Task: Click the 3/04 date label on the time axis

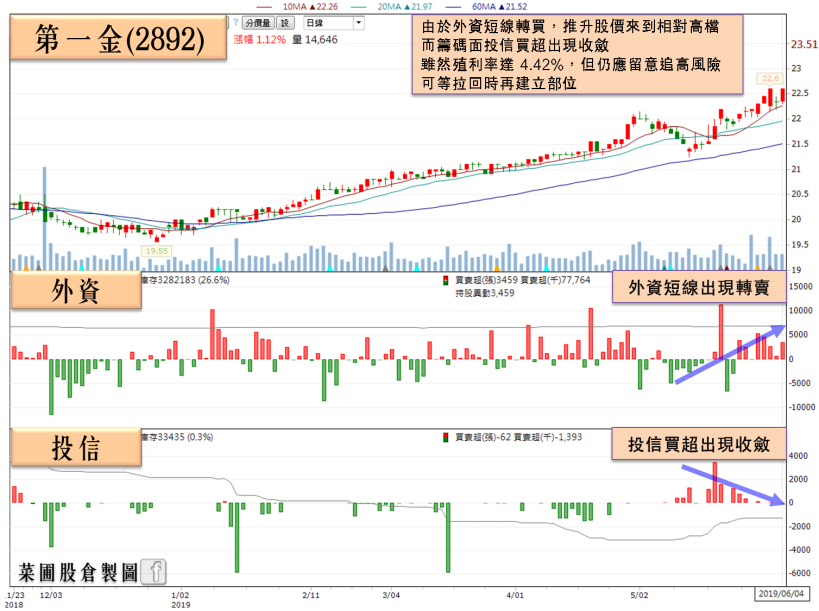Action: pyautogui.click(x=391, y=595)
